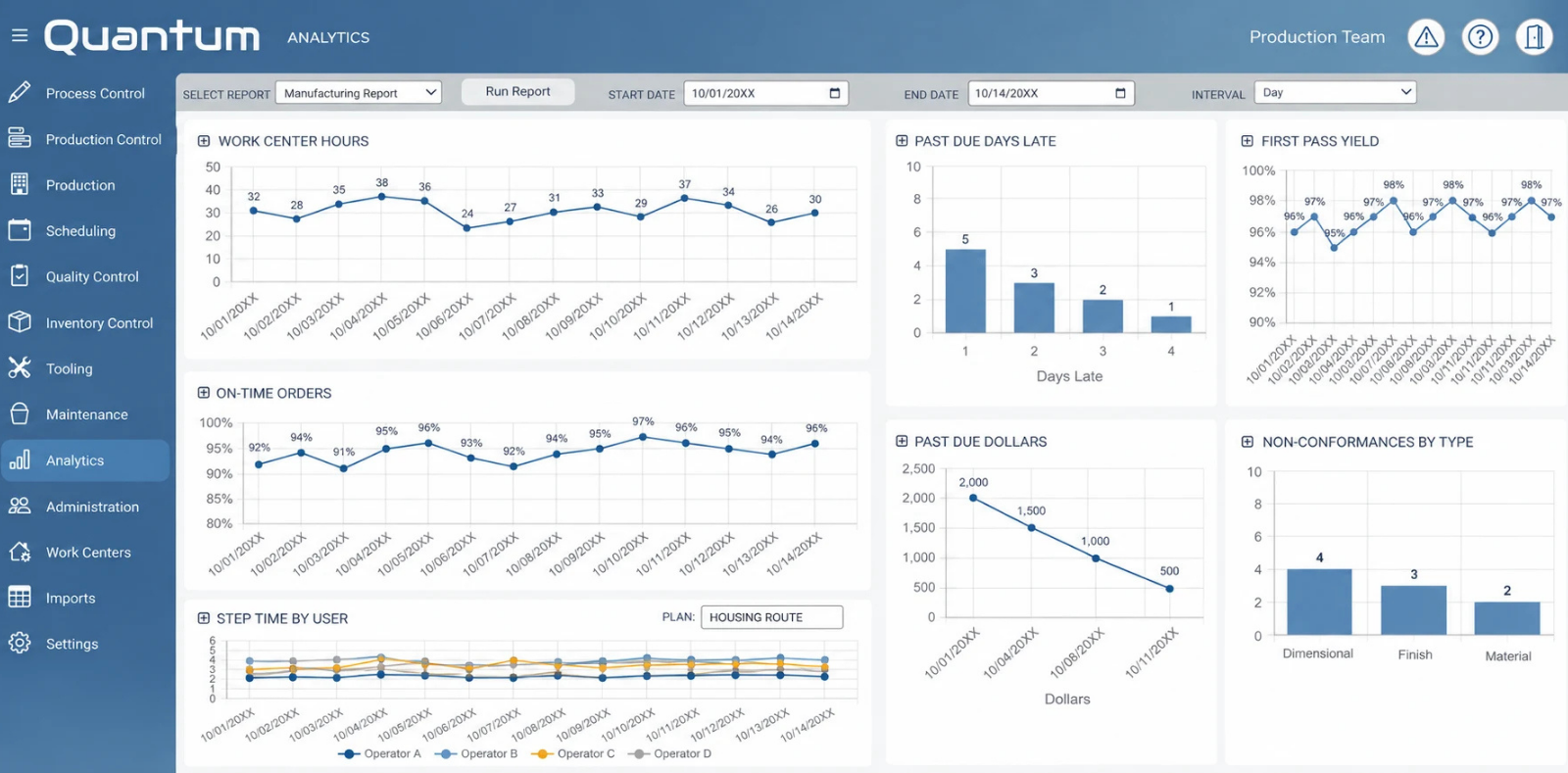1568x773 pixels.
Task: Click the Production building icon
Action: [20, 184]
